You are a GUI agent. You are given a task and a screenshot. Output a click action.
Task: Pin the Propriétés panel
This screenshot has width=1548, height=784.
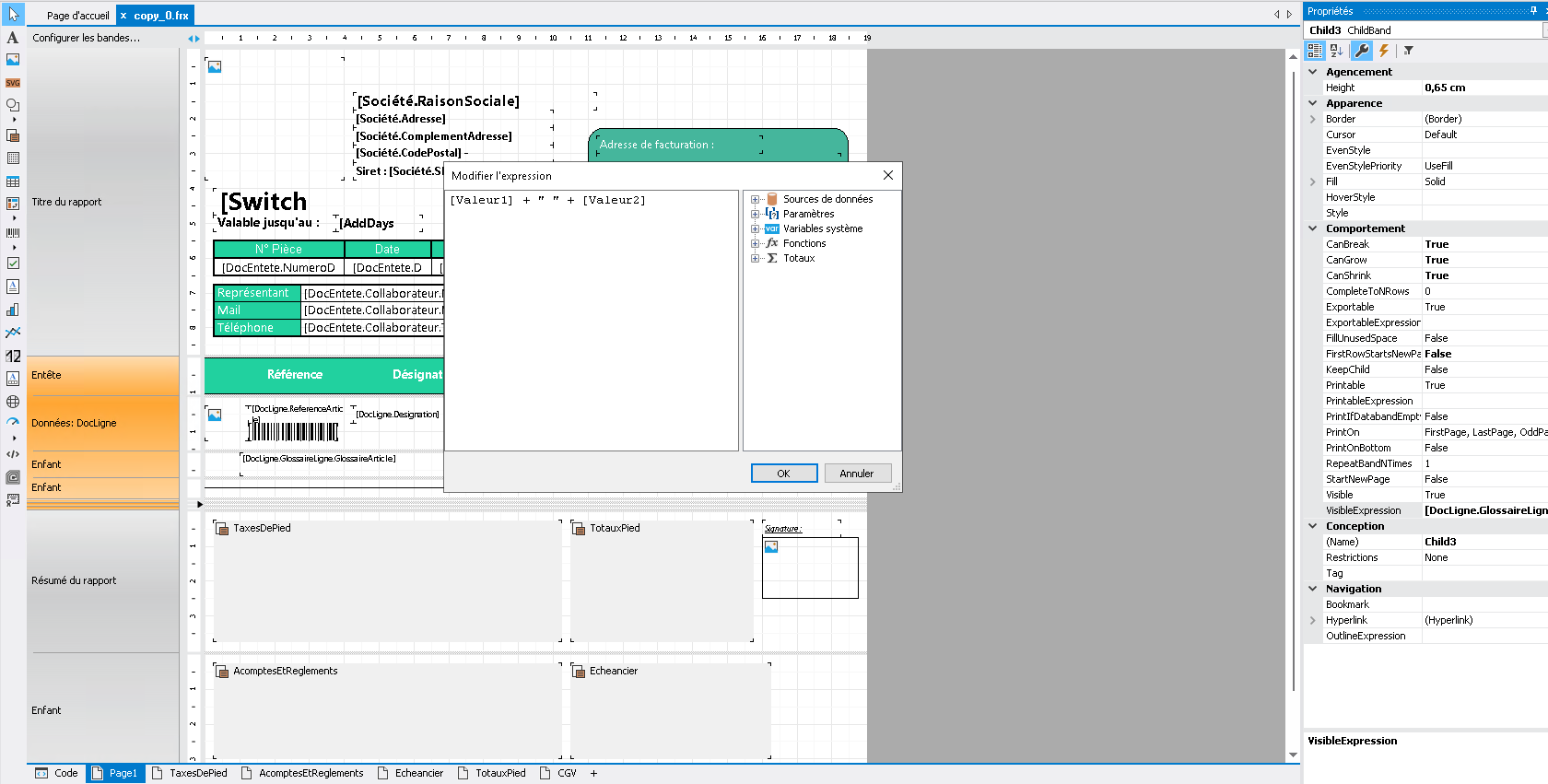(x=1533, y=11)
